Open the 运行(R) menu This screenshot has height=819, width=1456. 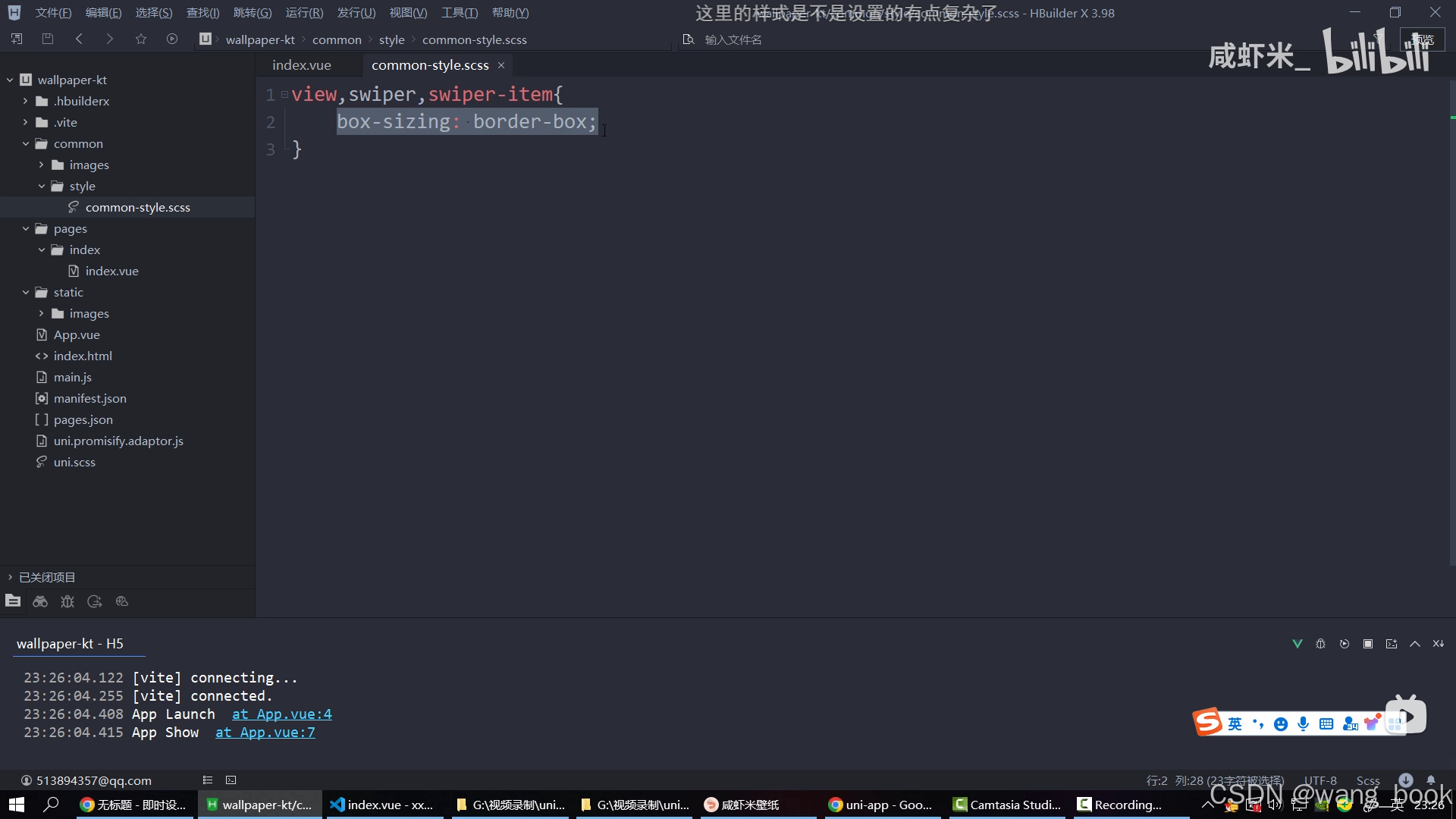coord(304,13)
